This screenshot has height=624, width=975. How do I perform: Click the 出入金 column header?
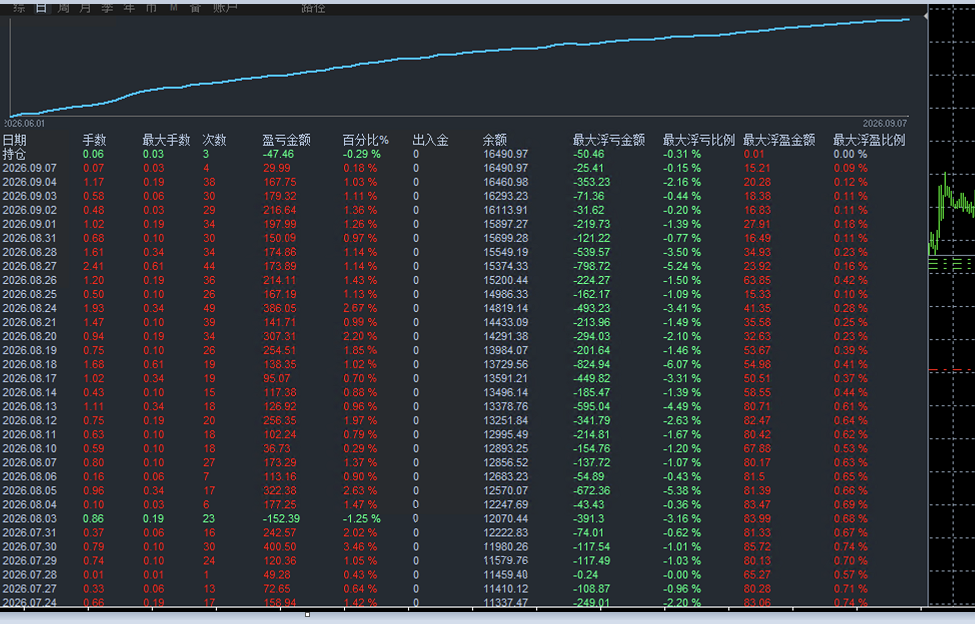coord(430,140)
